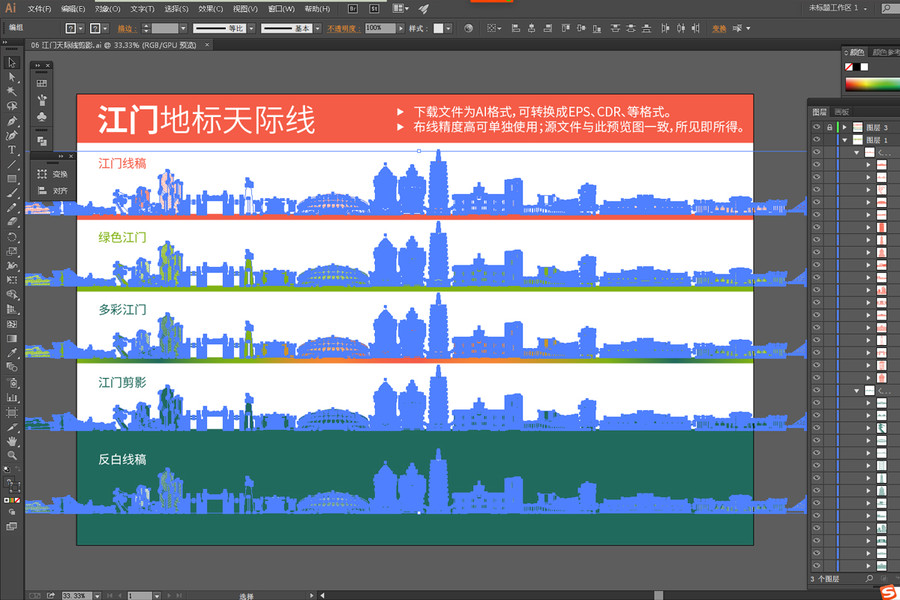900x600 pixels.
Task: Click the 不透明度 opacity link
Action: pos(343,28)
